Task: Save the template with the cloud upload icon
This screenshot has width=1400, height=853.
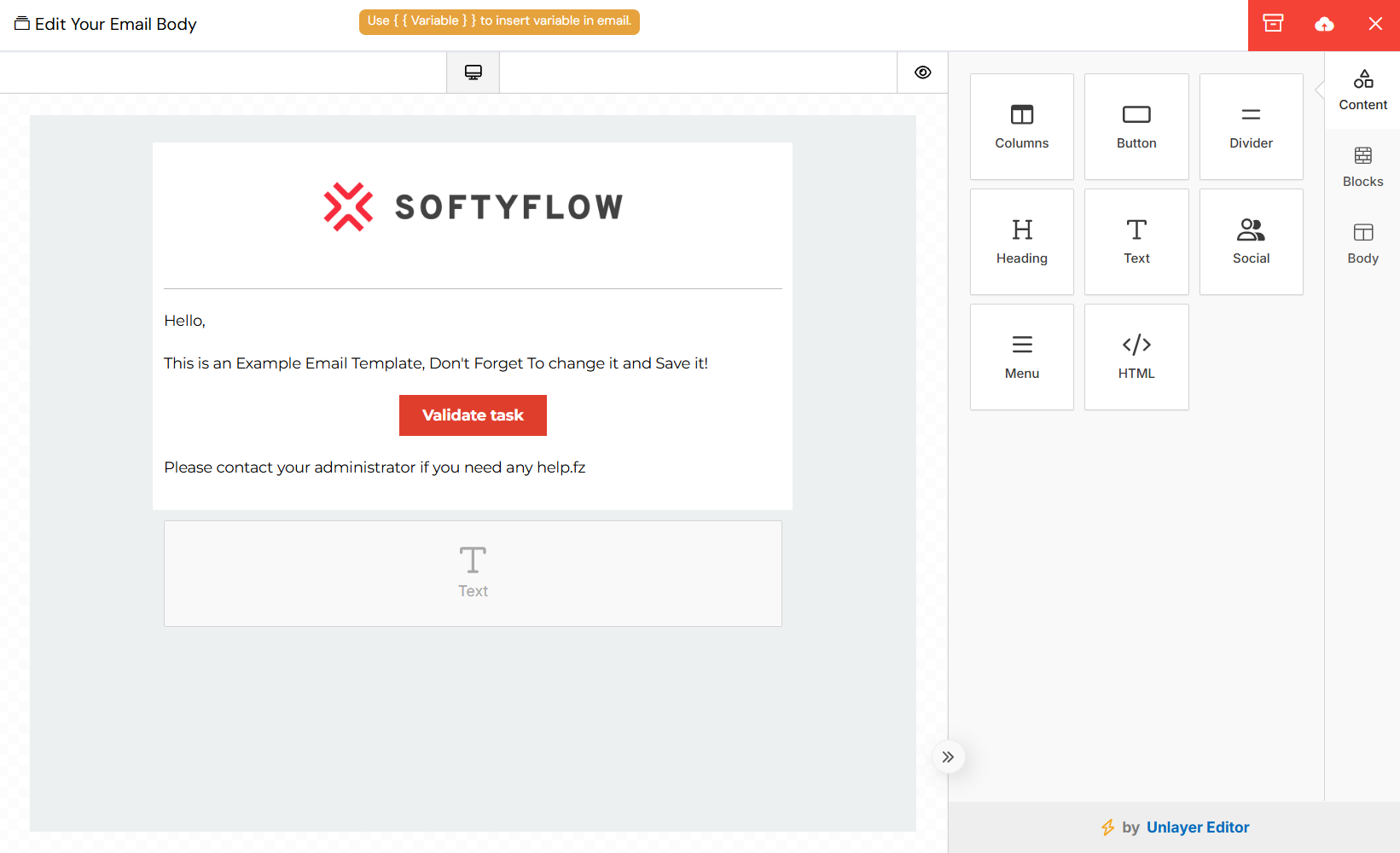Action: (x=1323, y=25)
